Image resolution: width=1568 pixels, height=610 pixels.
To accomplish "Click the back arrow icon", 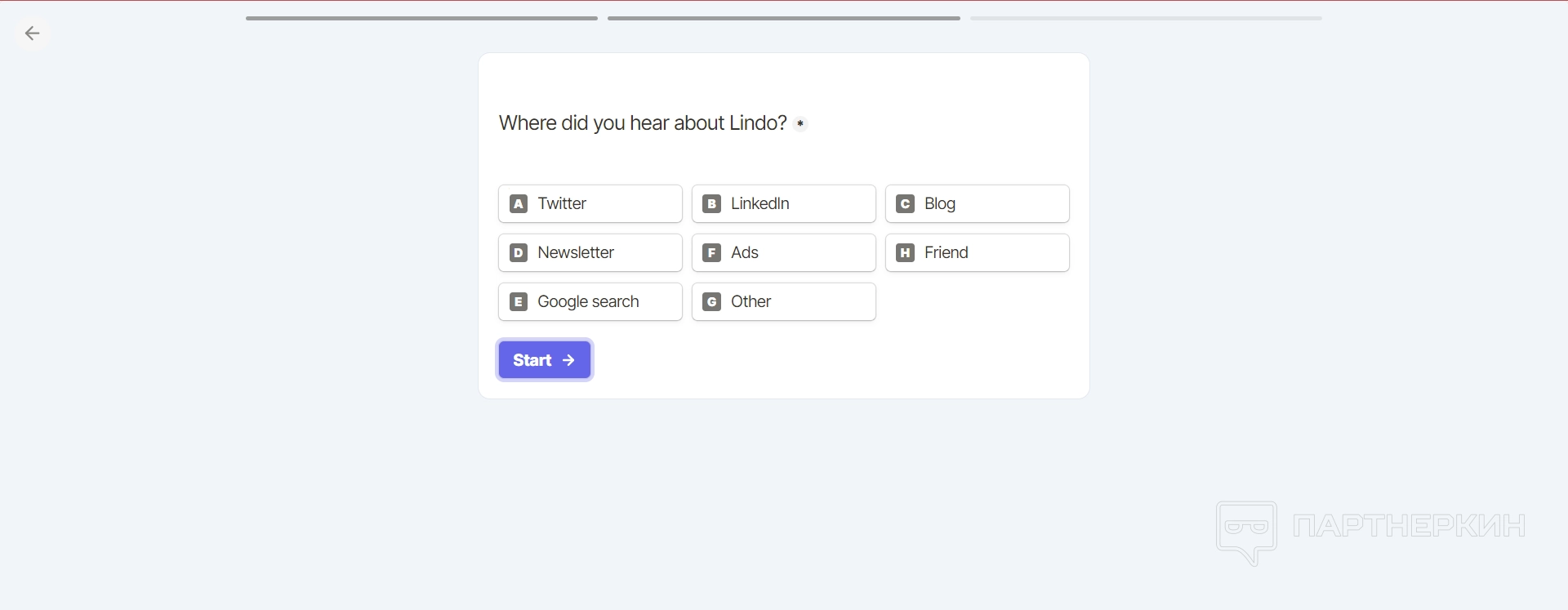I will point(32,33).
